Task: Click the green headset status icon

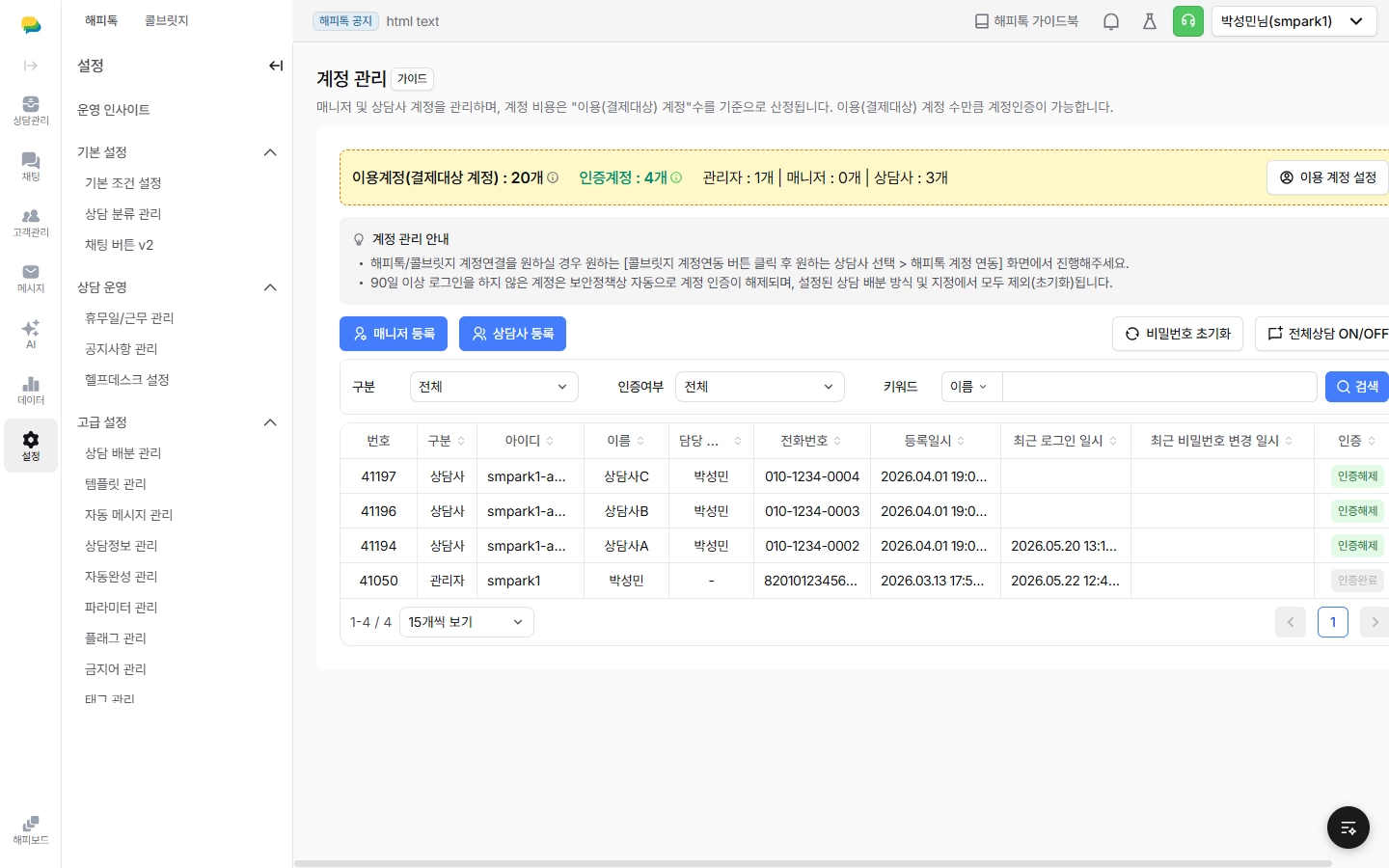Action: coord(1188,21)
